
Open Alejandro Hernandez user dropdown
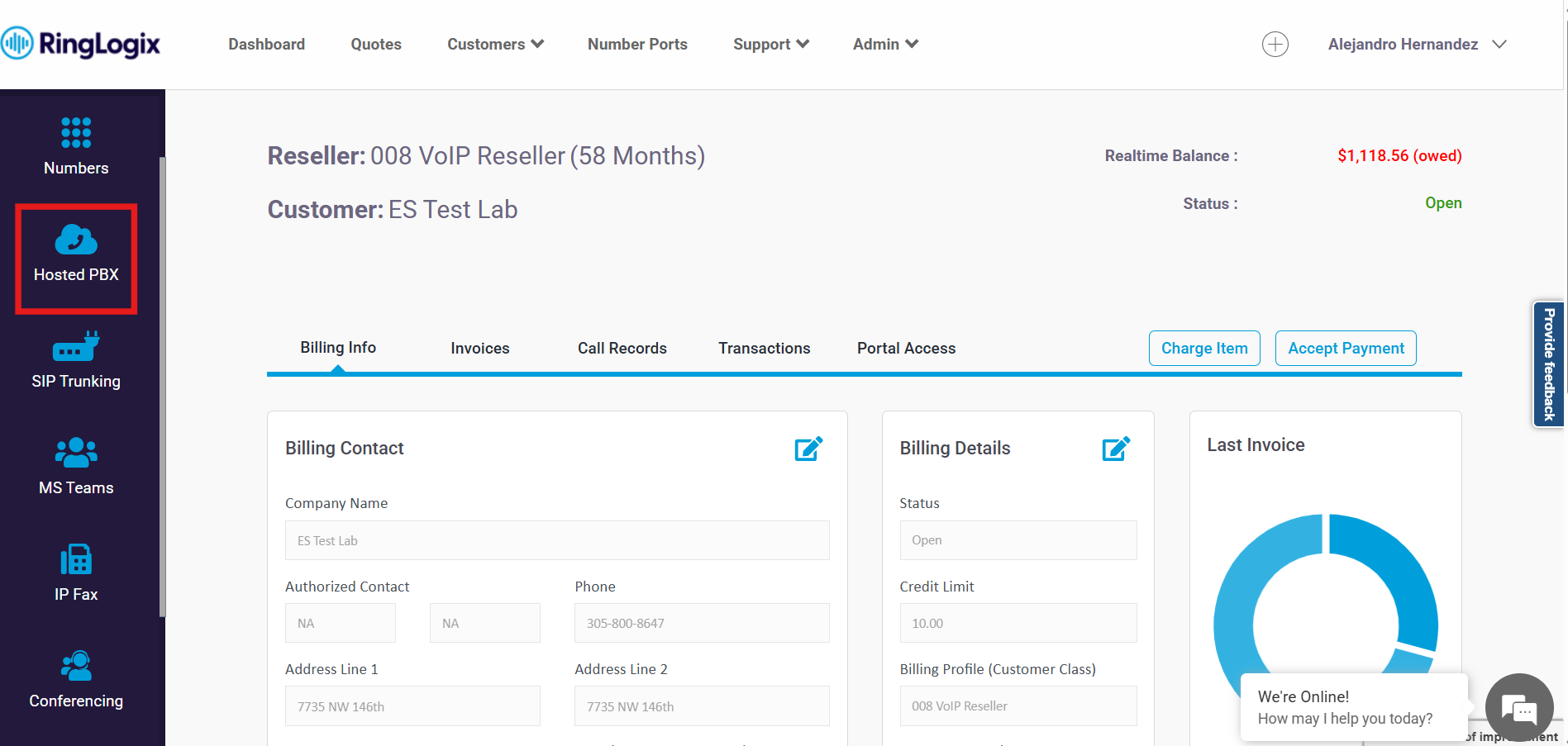[x=1417, y=44]
